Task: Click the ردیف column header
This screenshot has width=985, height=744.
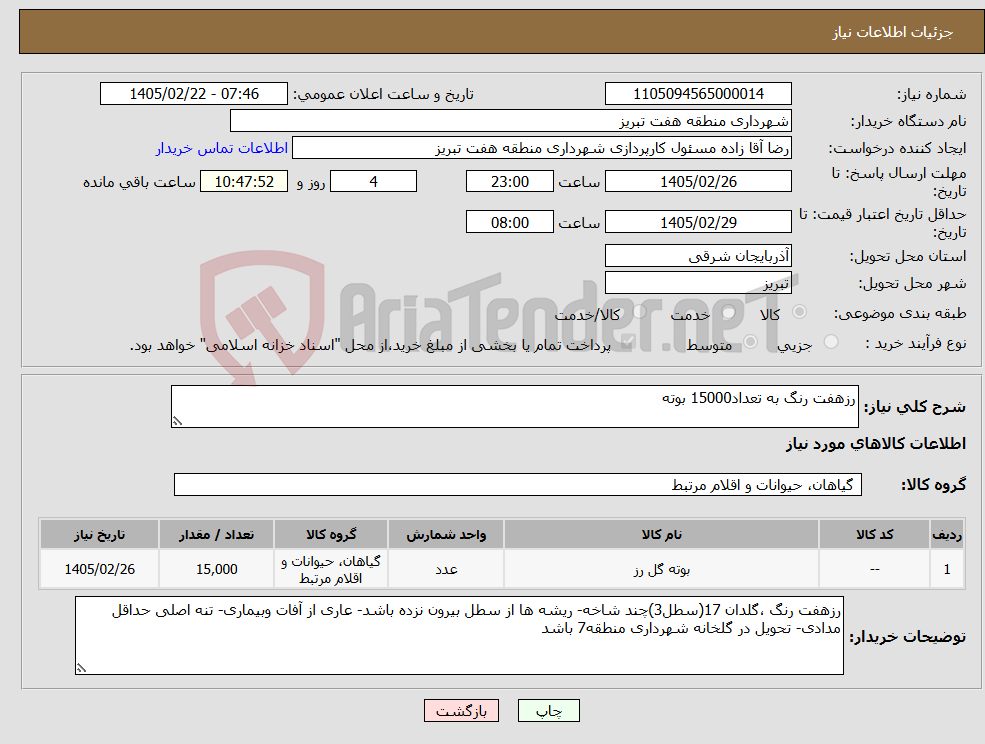Action: pos(947,535)
